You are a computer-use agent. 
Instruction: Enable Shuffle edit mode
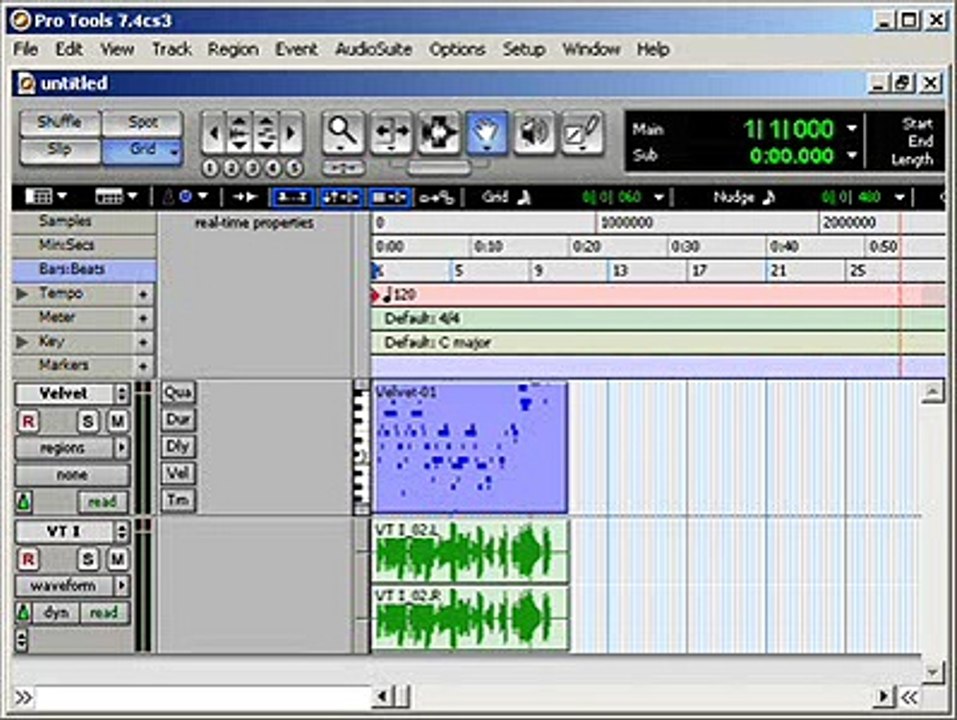pos(60,123)
